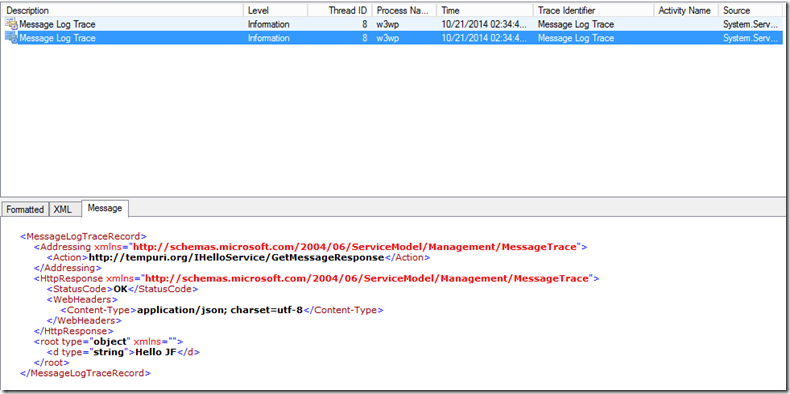Click selected row's Trace Identifier cell

[576, 38]
